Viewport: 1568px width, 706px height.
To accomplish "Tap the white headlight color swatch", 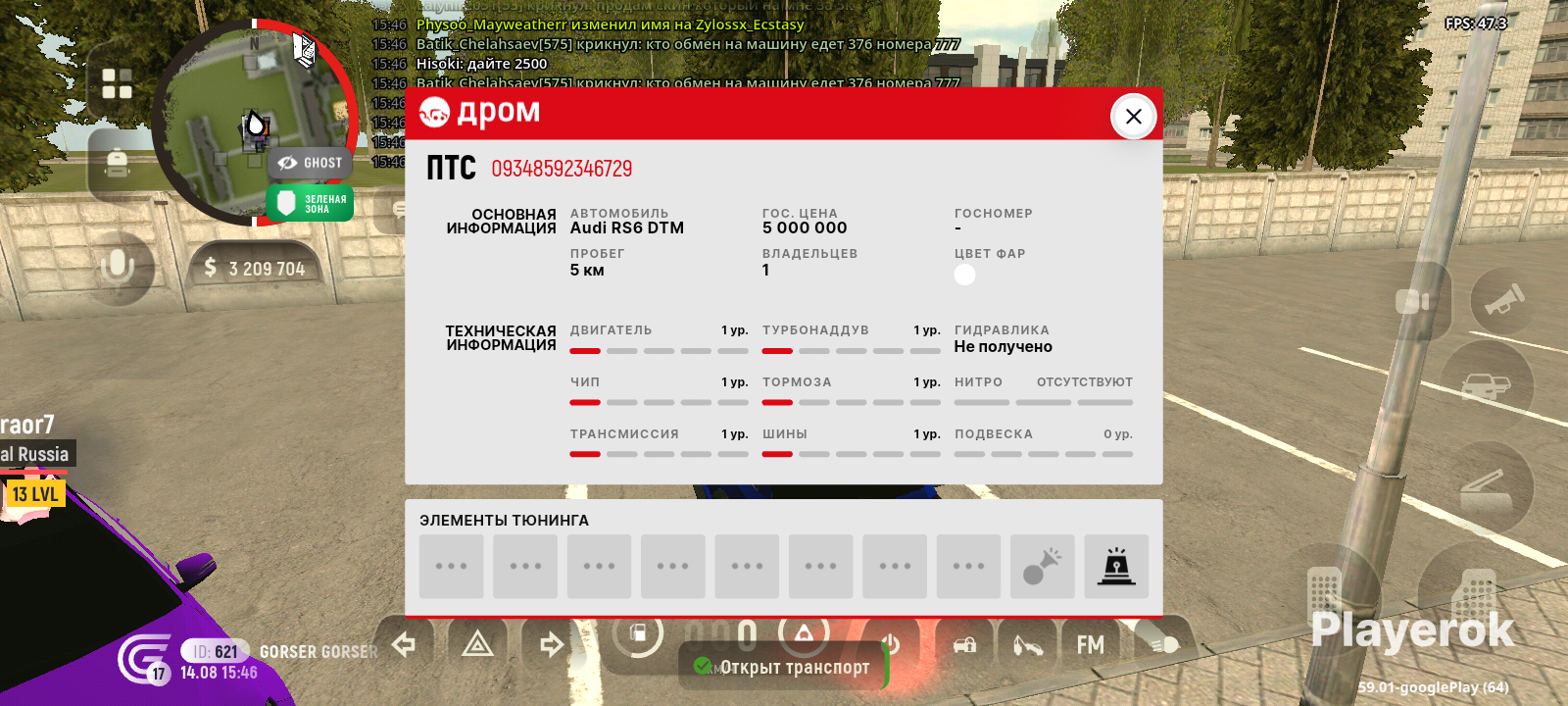I will 965,275.
